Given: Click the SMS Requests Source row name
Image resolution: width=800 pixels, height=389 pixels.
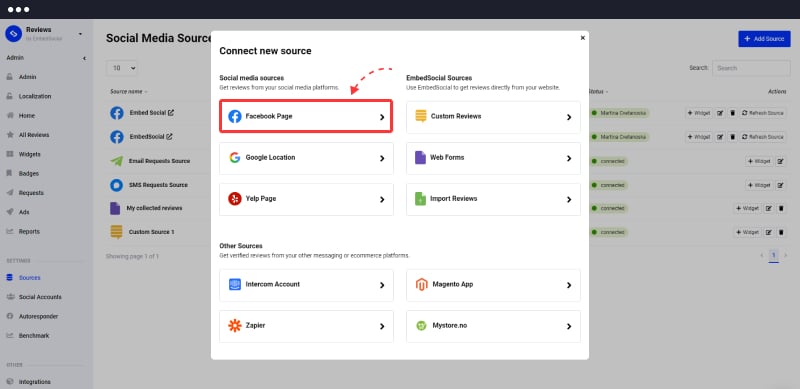Looking at the screenshot, I should (158, 185).
